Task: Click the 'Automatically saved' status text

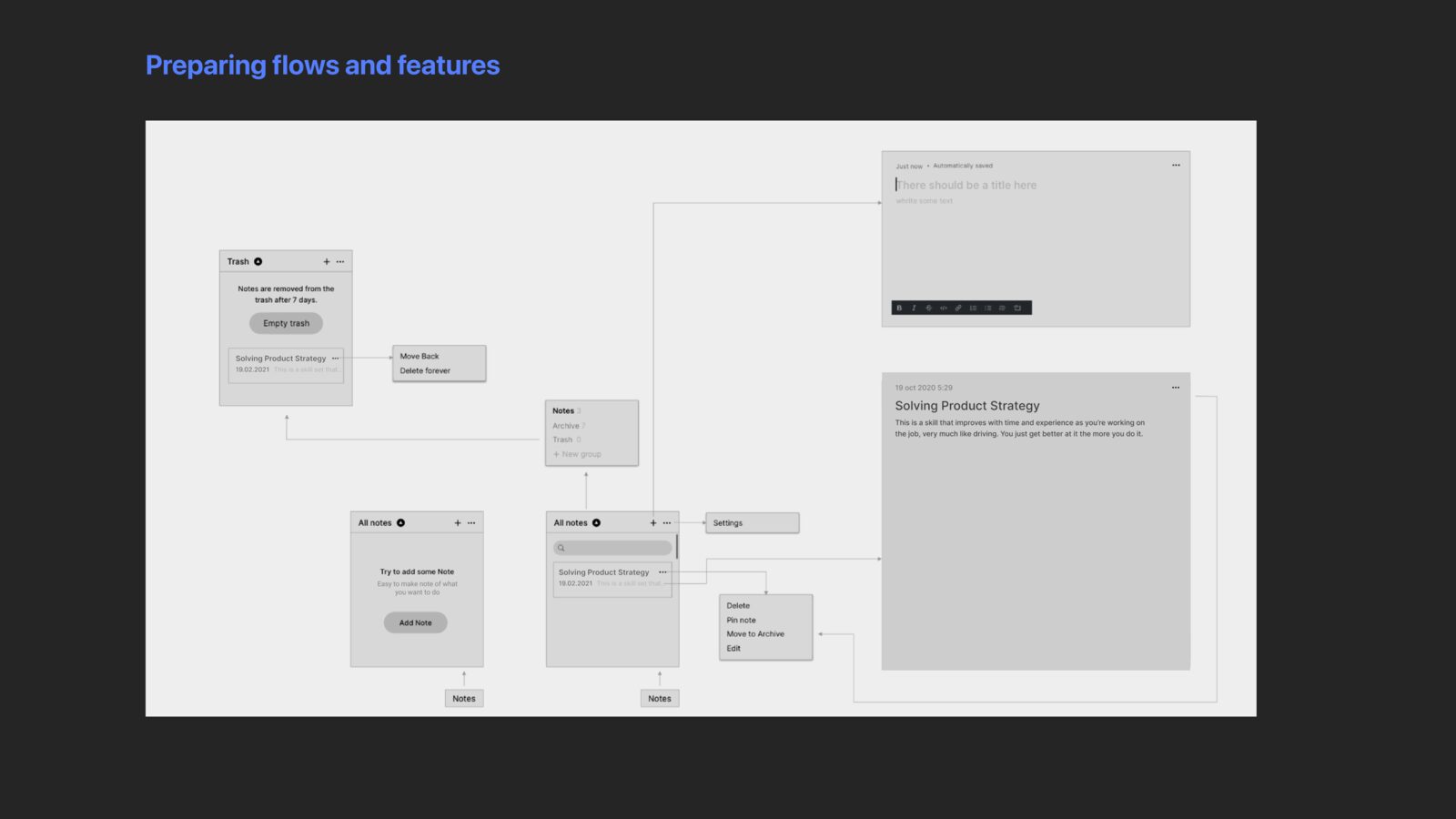Action: 963,166
